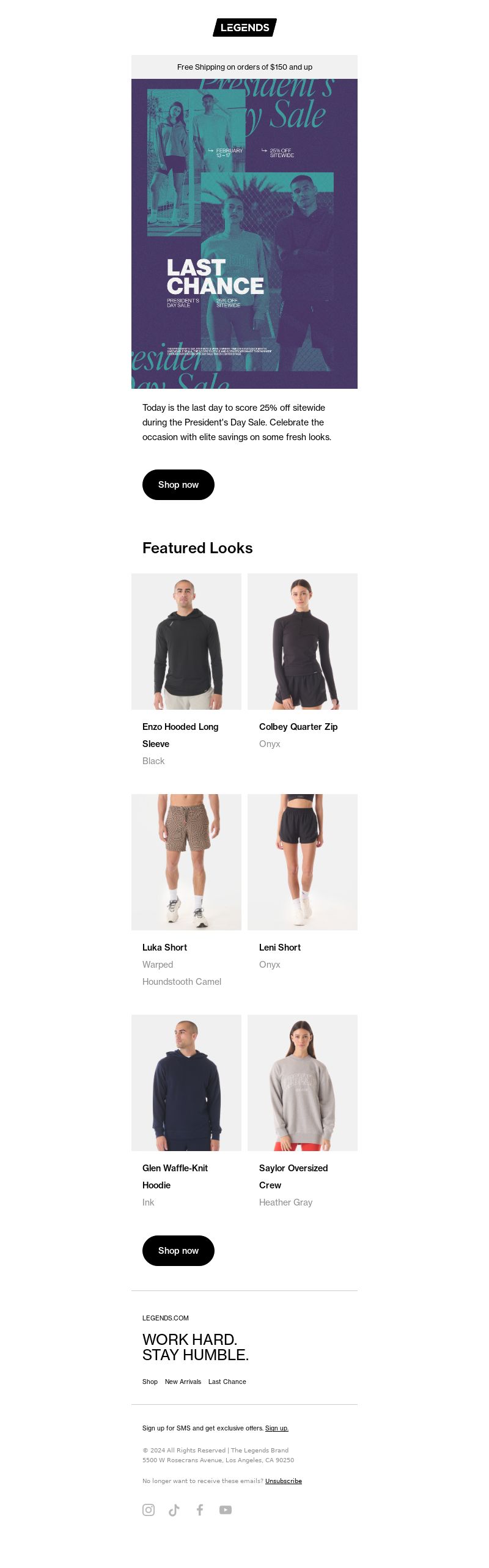Go to the New Arrivals footer link
The width and height of the screenshot is (489, 1568).
click(183, 1382)
